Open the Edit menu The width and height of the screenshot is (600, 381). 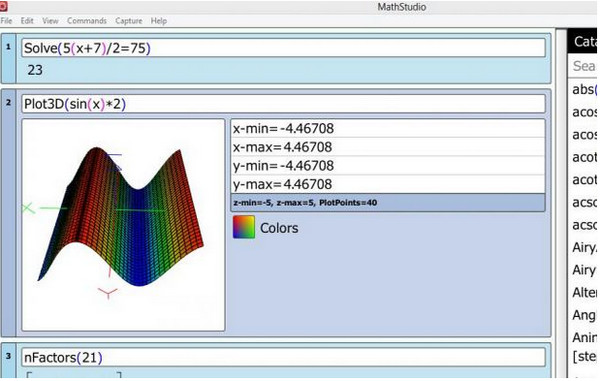(x=27, y=21)
